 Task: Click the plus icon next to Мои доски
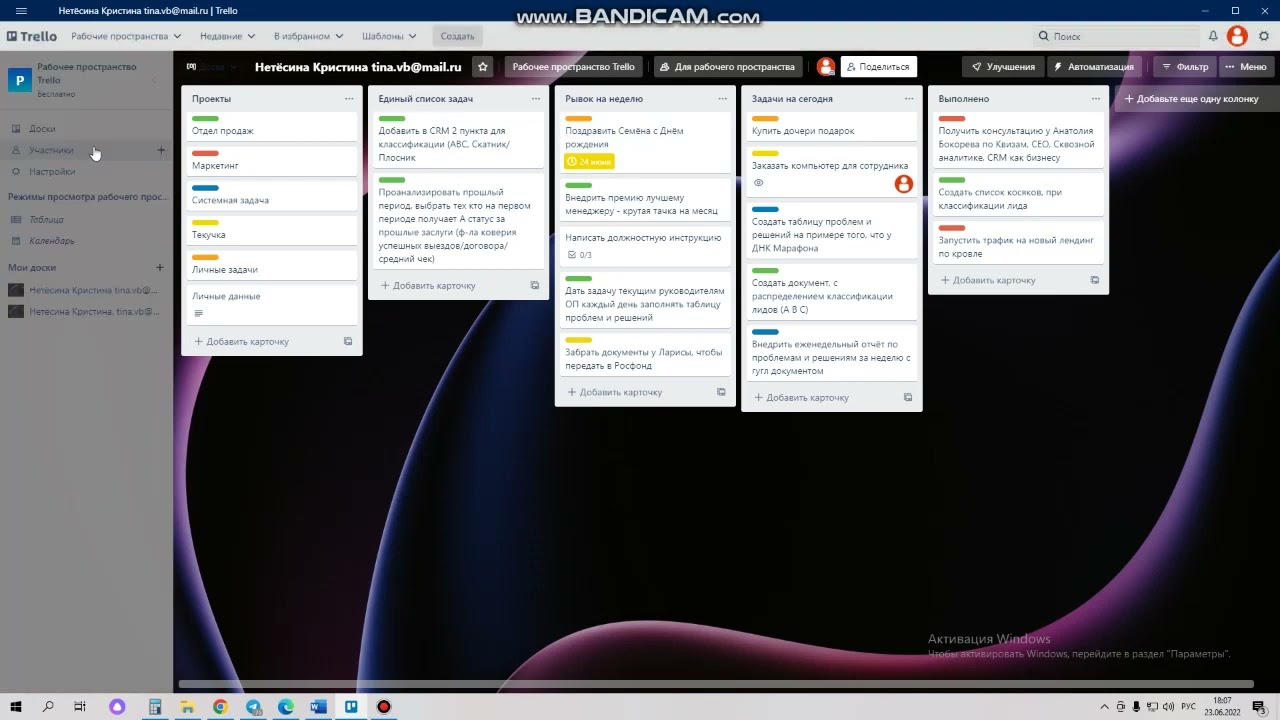[159, 267]
